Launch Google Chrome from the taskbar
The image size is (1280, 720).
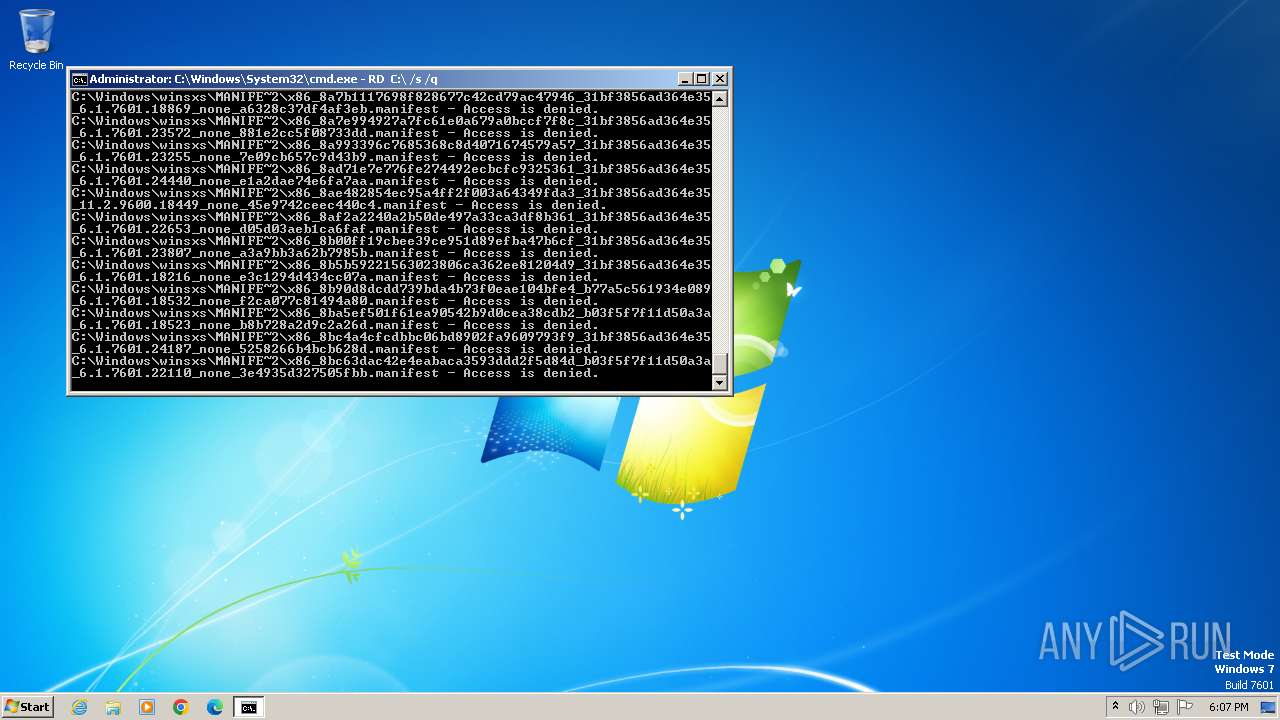(x=181, y=707)
